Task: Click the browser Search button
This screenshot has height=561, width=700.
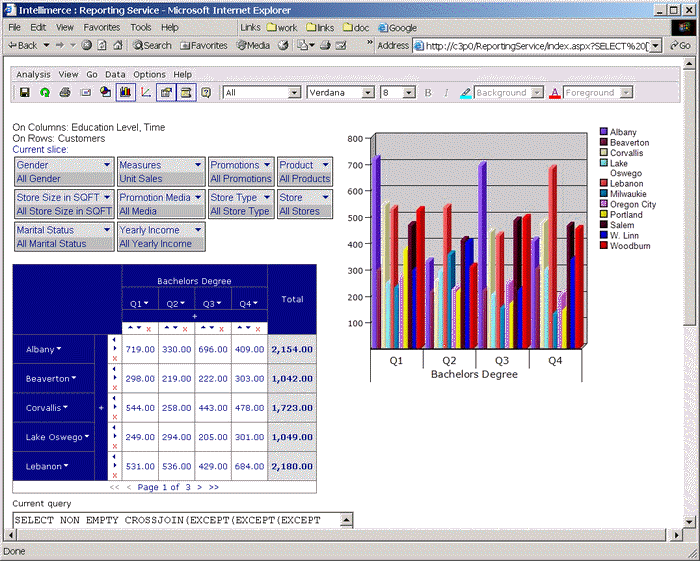Action: click(x=152, y=45)
